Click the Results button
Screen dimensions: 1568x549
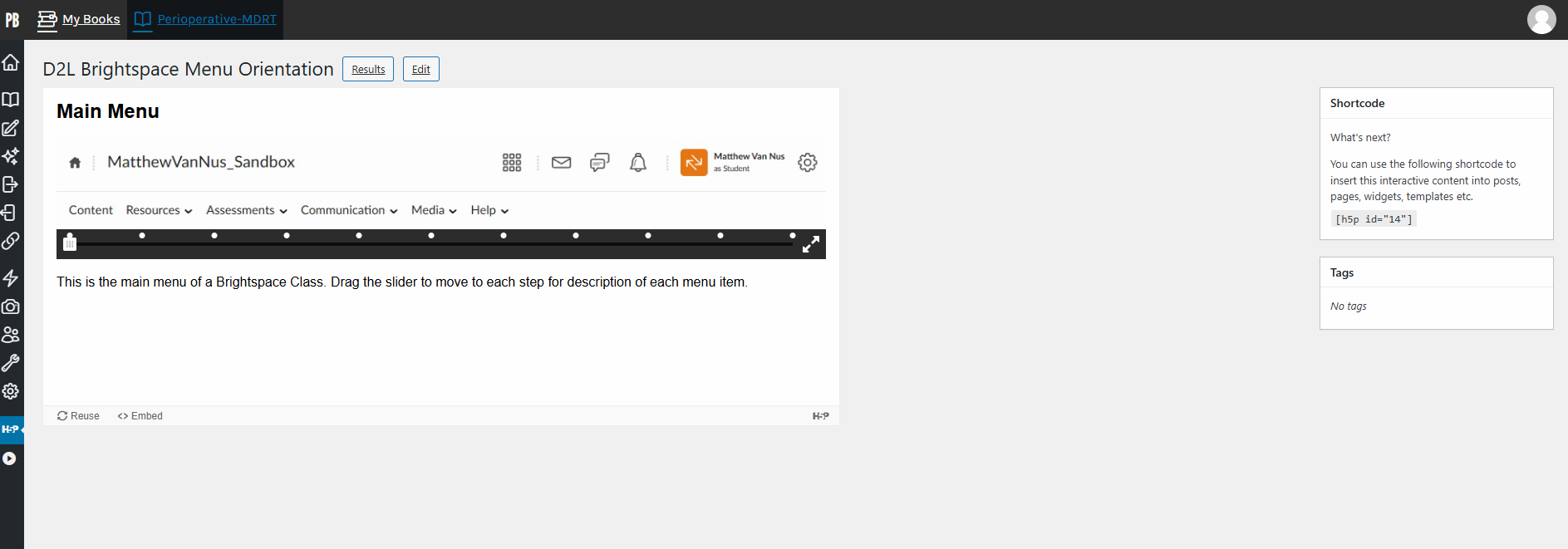tap(368, 69)
